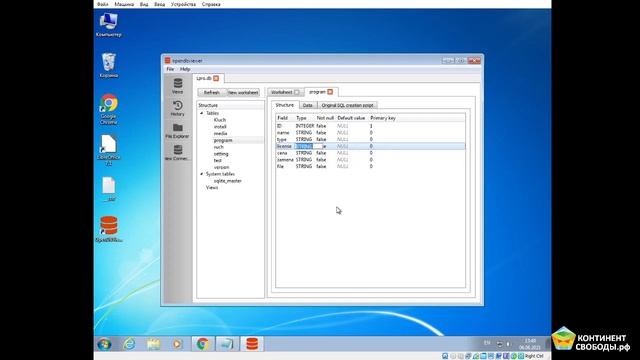
Task: Switch to Chrome in the taskbar
Action: click(x=202, y=344)
